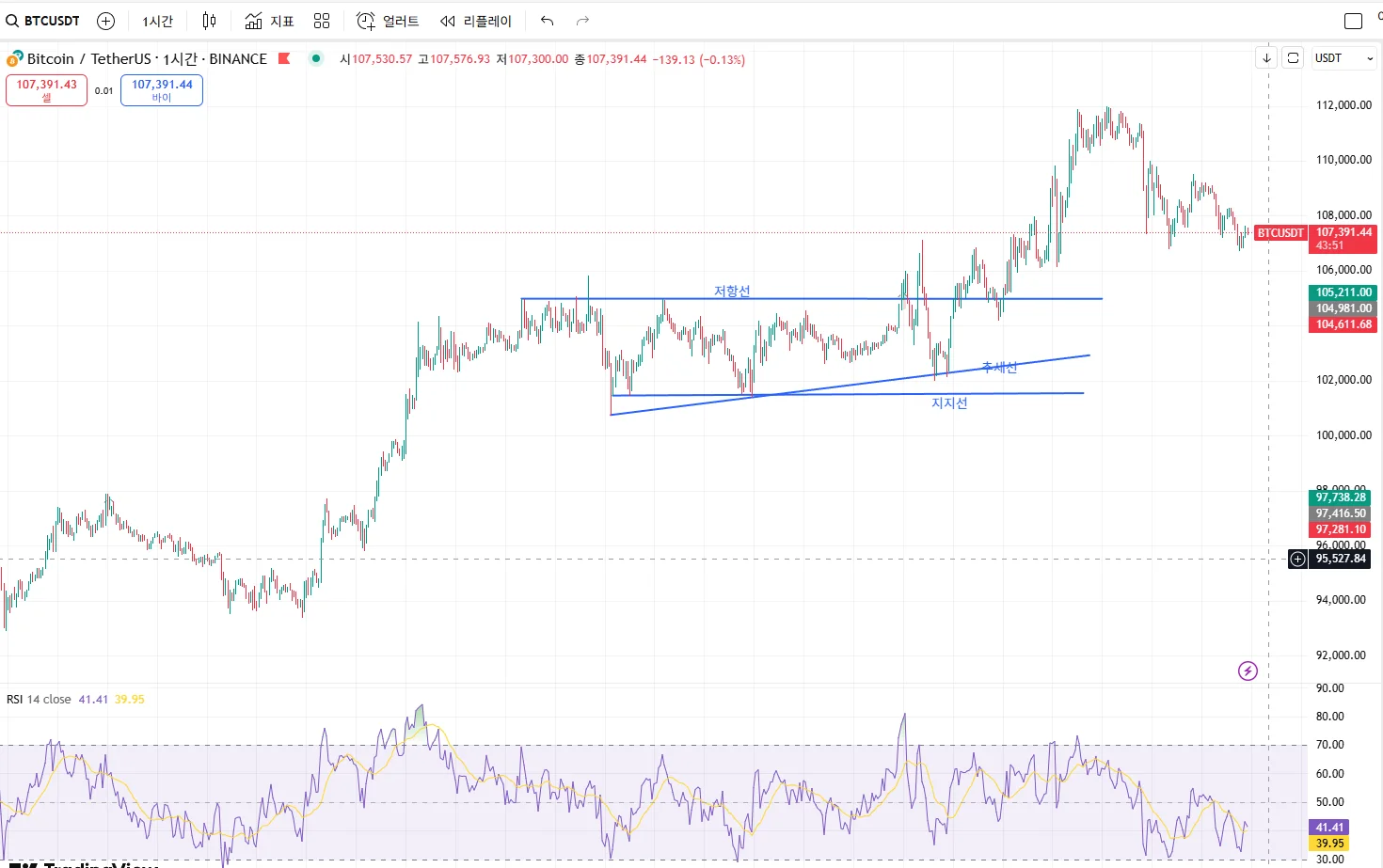Viewport: 1383px width, 868px height.
Task: Click the red flag icon after BINANCE
Action: [x=284, y=58]
